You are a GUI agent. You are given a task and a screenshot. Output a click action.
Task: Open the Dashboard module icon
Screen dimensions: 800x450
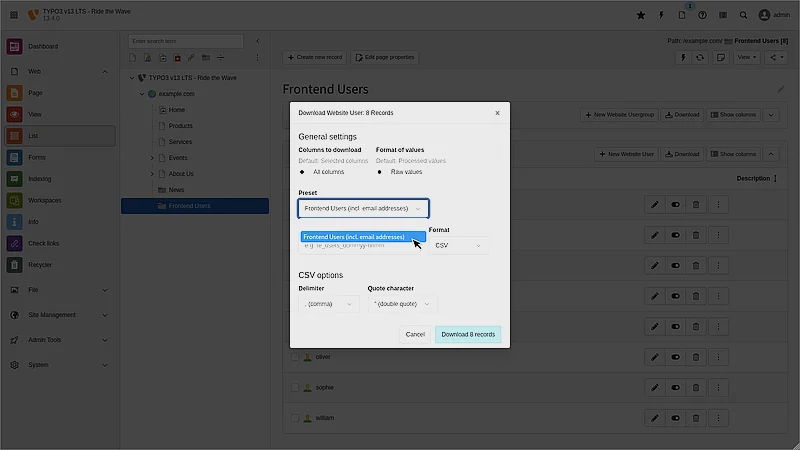(x=14, y=47)
